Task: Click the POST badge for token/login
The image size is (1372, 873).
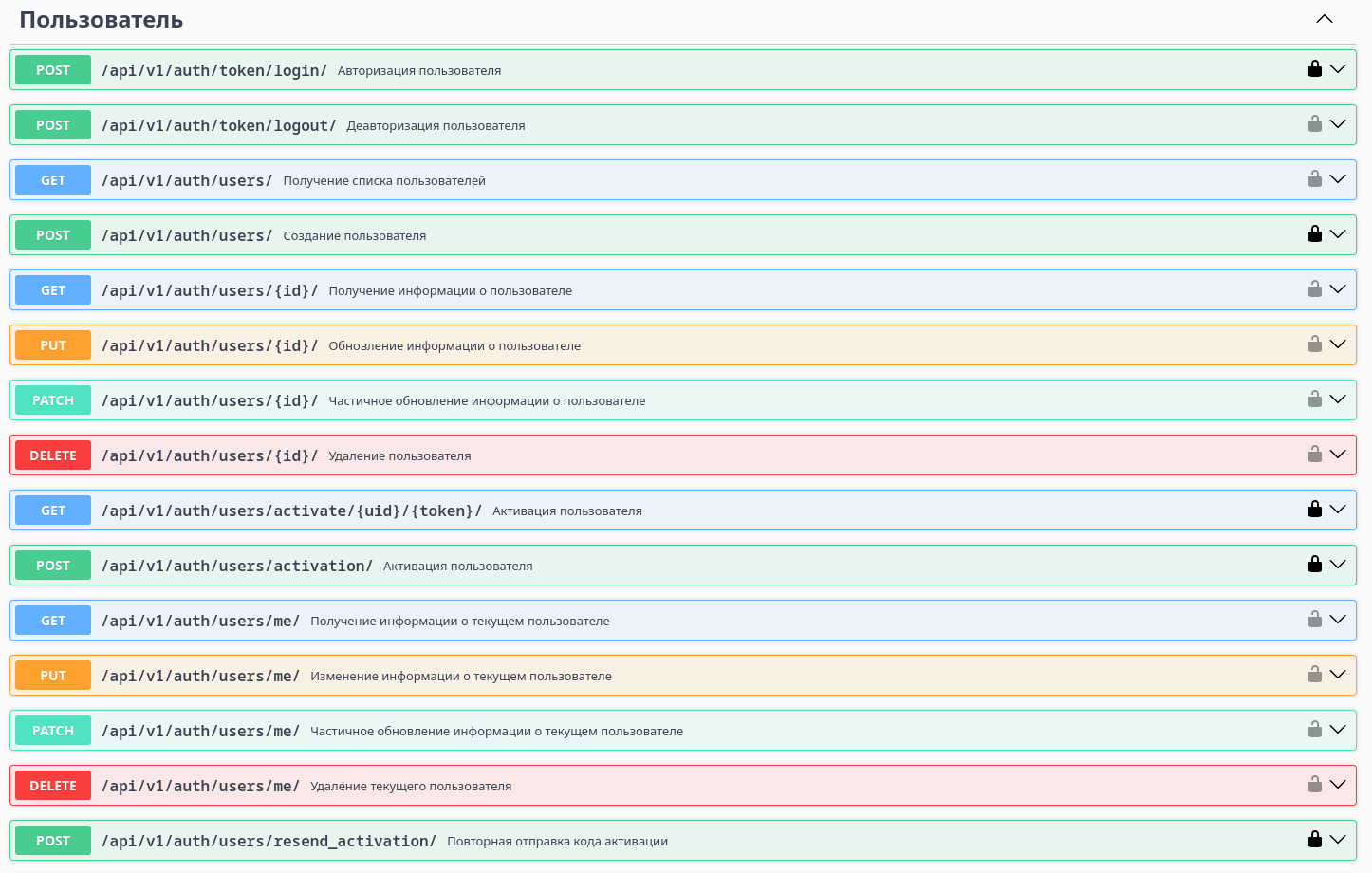Action: [53, 70]
